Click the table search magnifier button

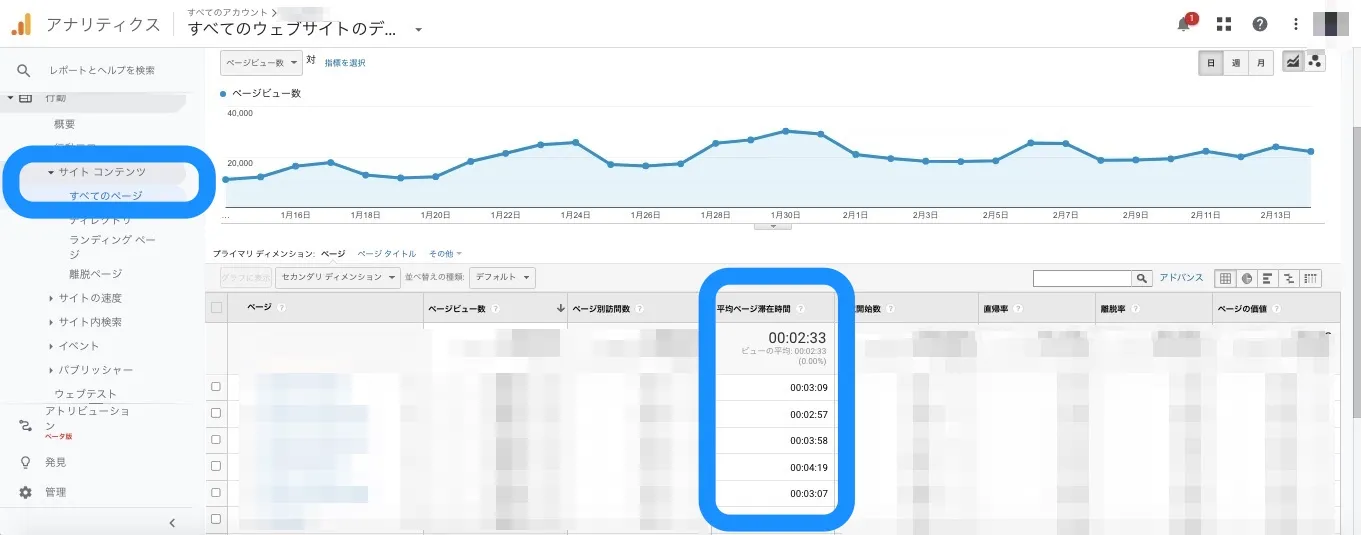tap(1141, 278)
